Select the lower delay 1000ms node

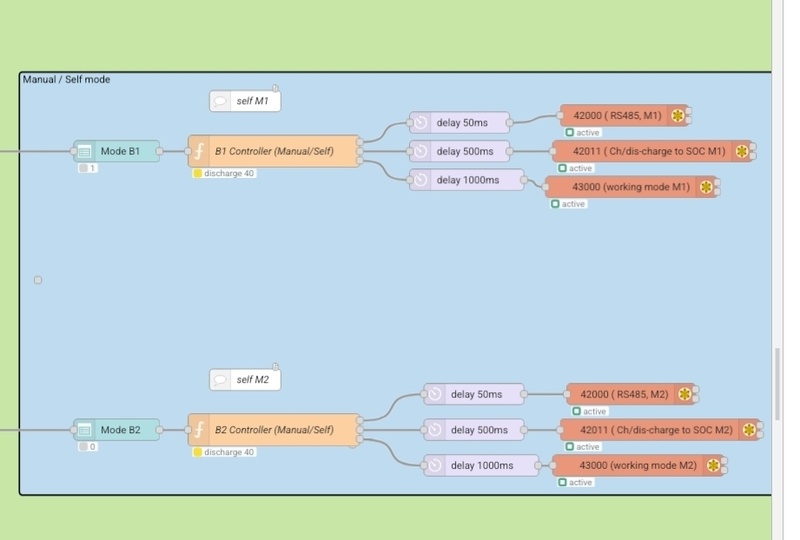pyautogui.click(x=481, y=465)
